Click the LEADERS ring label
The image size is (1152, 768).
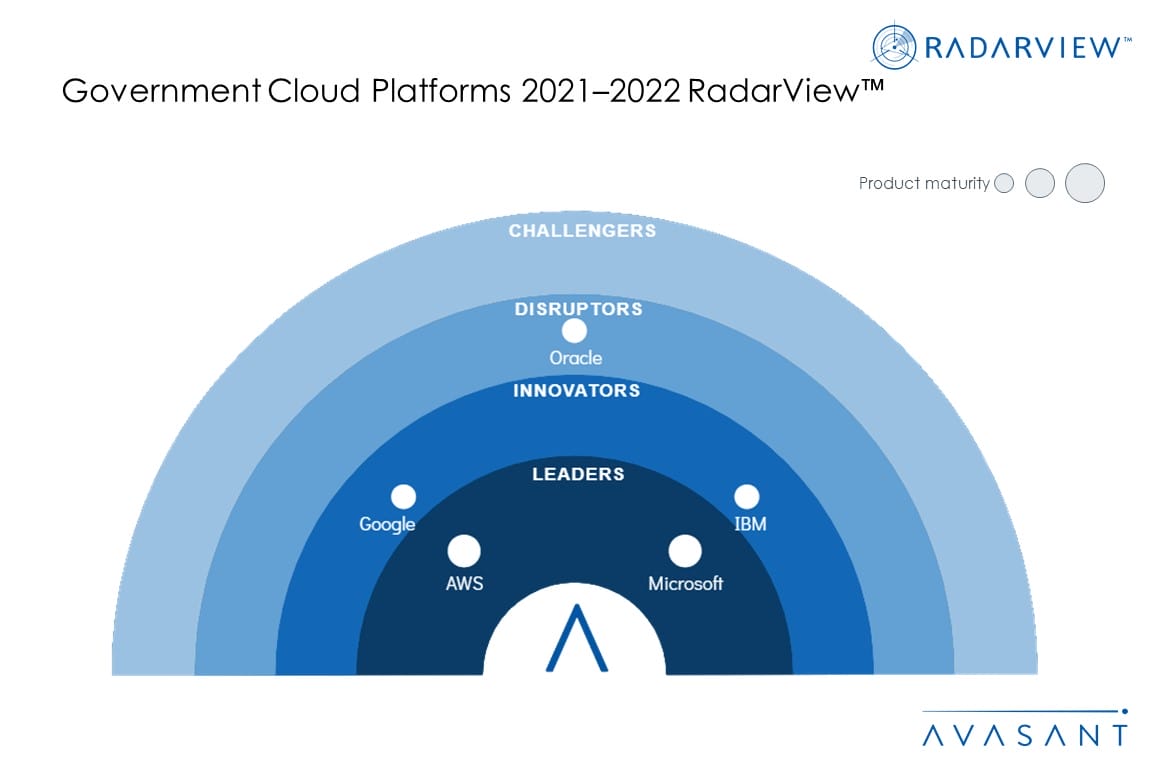point(578,474)
